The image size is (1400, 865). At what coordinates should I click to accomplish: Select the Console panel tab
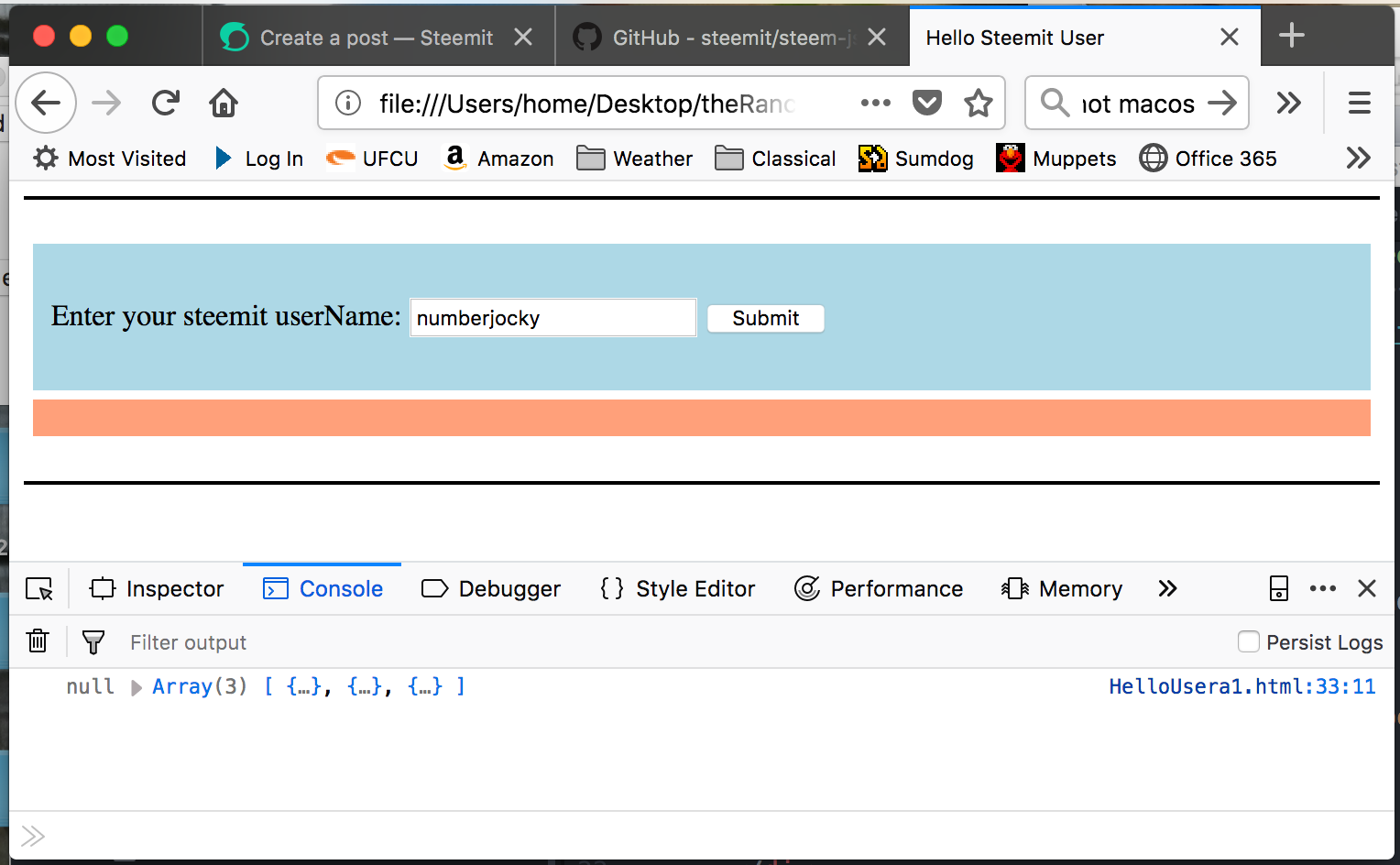point(323,588)
